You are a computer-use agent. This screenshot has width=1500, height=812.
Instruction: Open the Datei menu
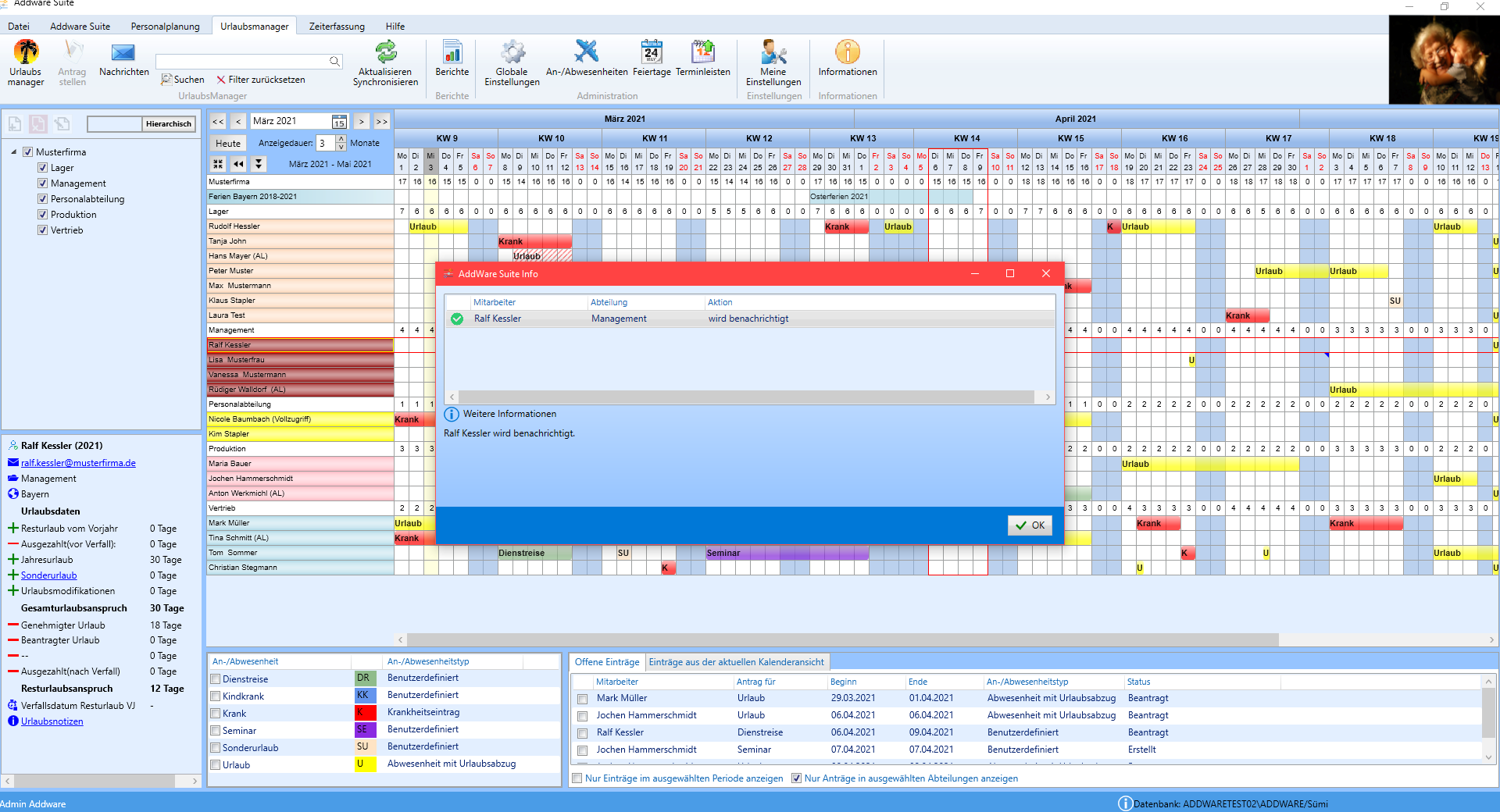(19, 27)
